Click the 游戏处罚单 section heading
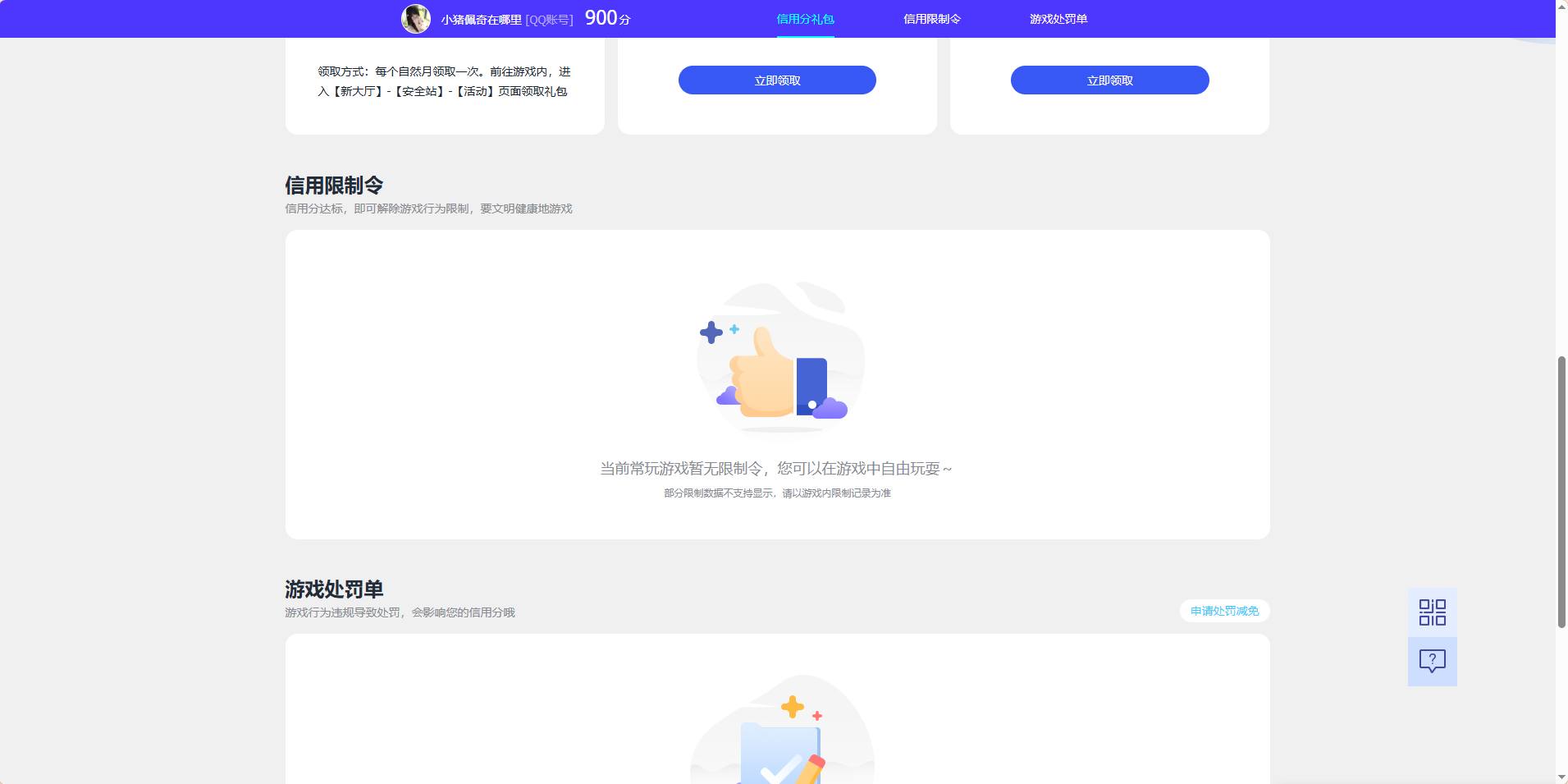The height and width of the screenshot is (784, 1568). 334,589
